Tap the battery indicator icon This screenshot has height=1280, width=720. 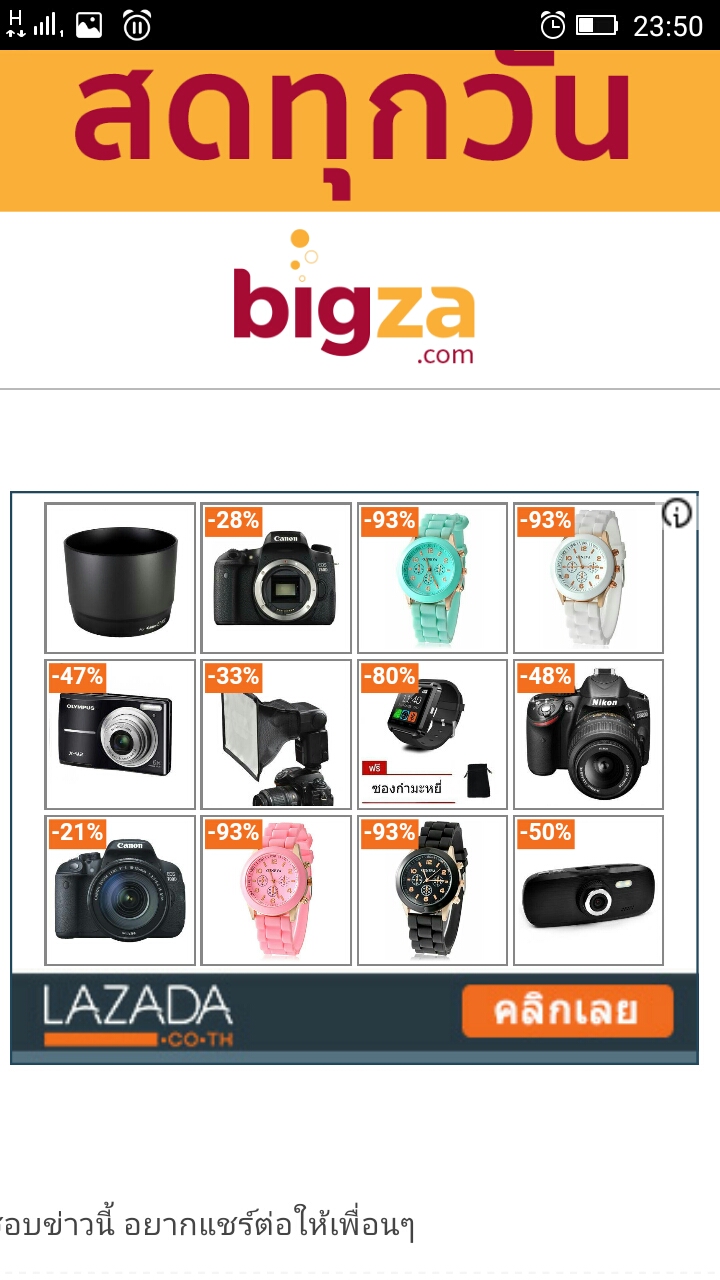point(597,25)
